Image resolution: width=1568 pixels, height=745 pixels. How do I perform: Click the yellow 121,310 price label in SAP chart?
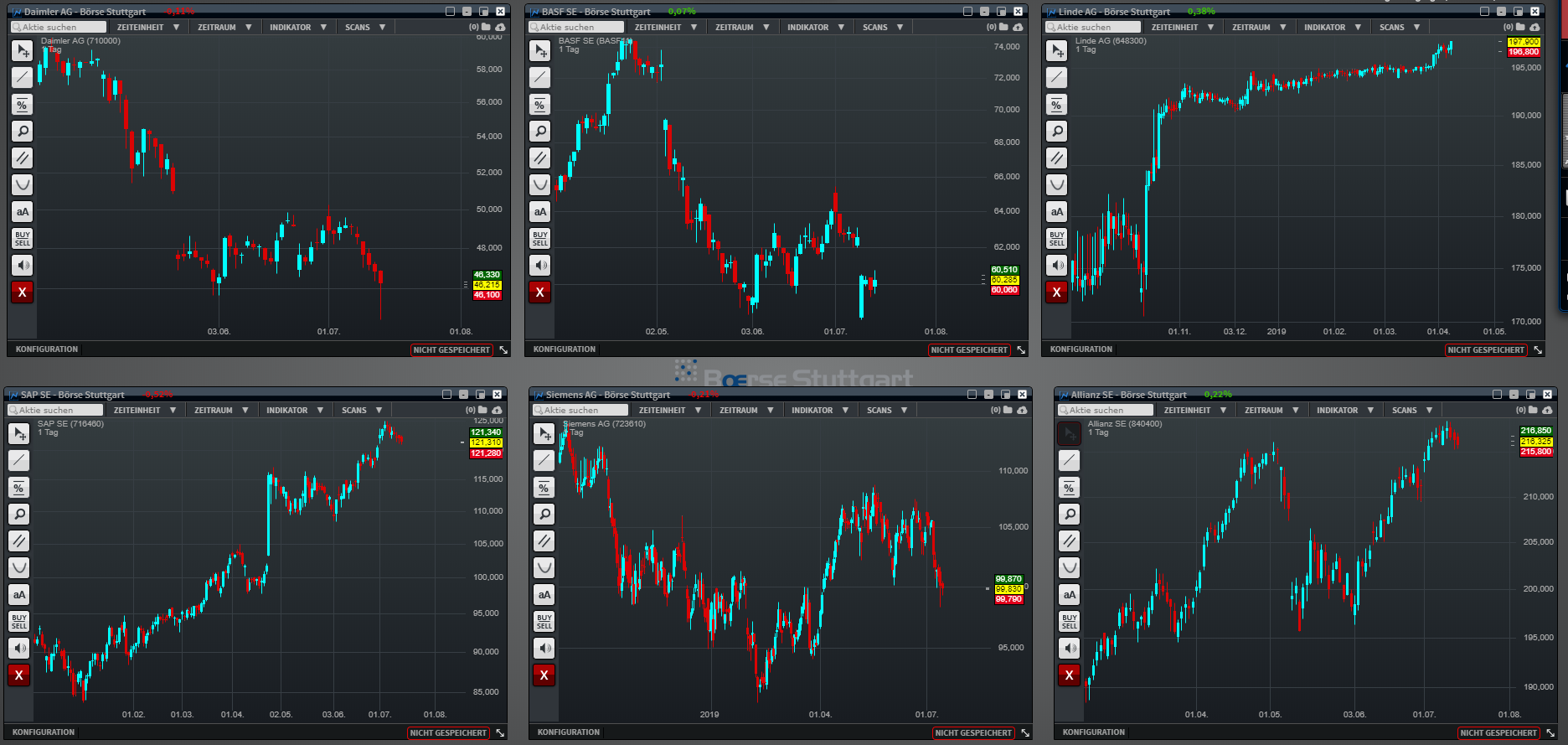pyautogui.click(x=486, y=442)
